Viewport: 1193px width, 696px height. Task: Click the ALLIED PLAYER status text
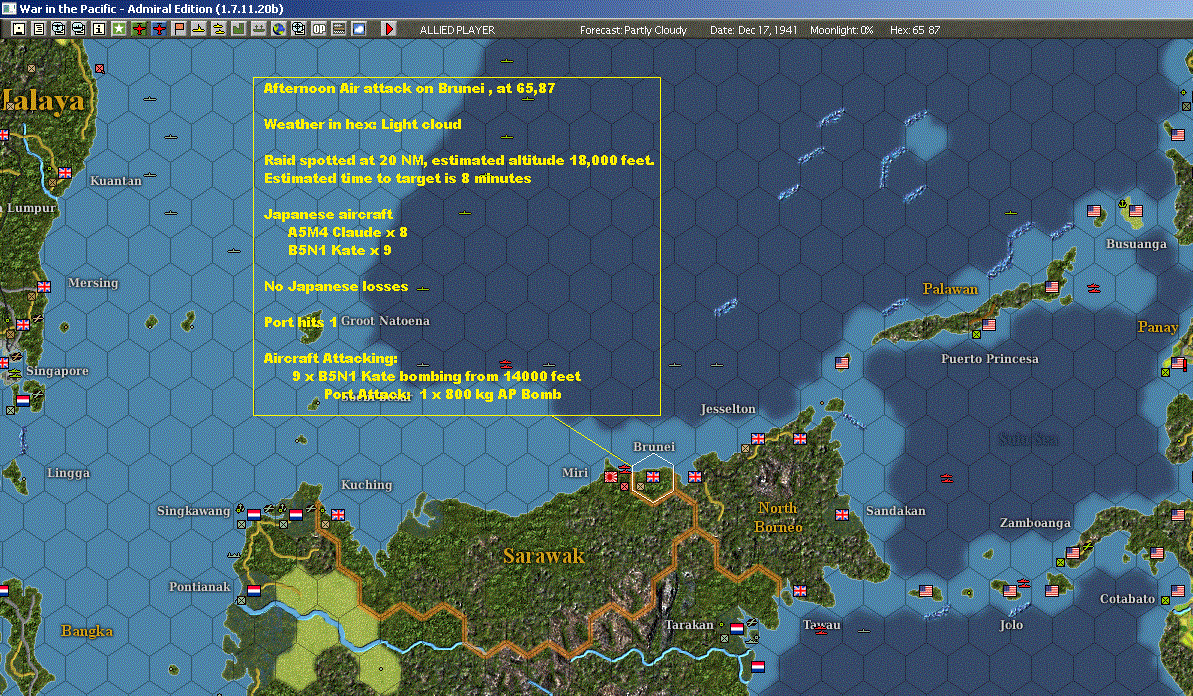pyautogui.click(x=457, y=30)
